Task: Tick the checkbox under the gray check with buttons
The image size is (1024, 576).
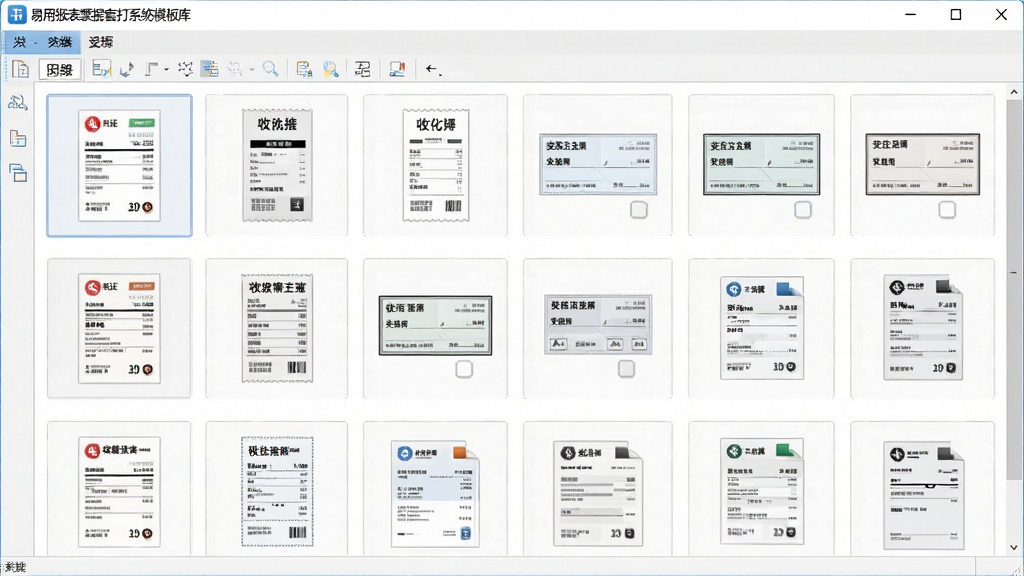Action: 626,369
